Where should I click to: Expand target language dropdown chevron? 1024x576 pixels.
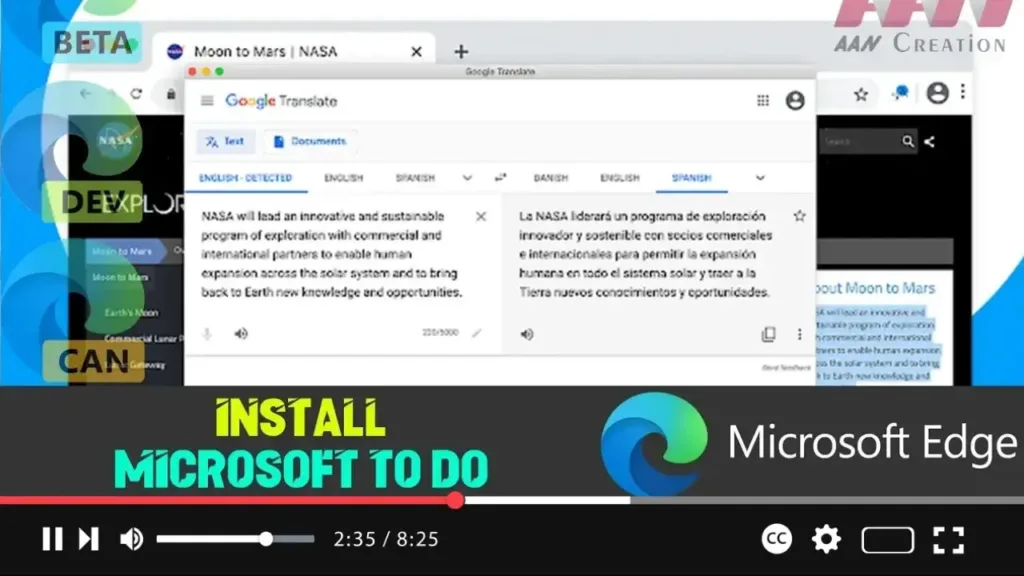(x=760, y=178)
